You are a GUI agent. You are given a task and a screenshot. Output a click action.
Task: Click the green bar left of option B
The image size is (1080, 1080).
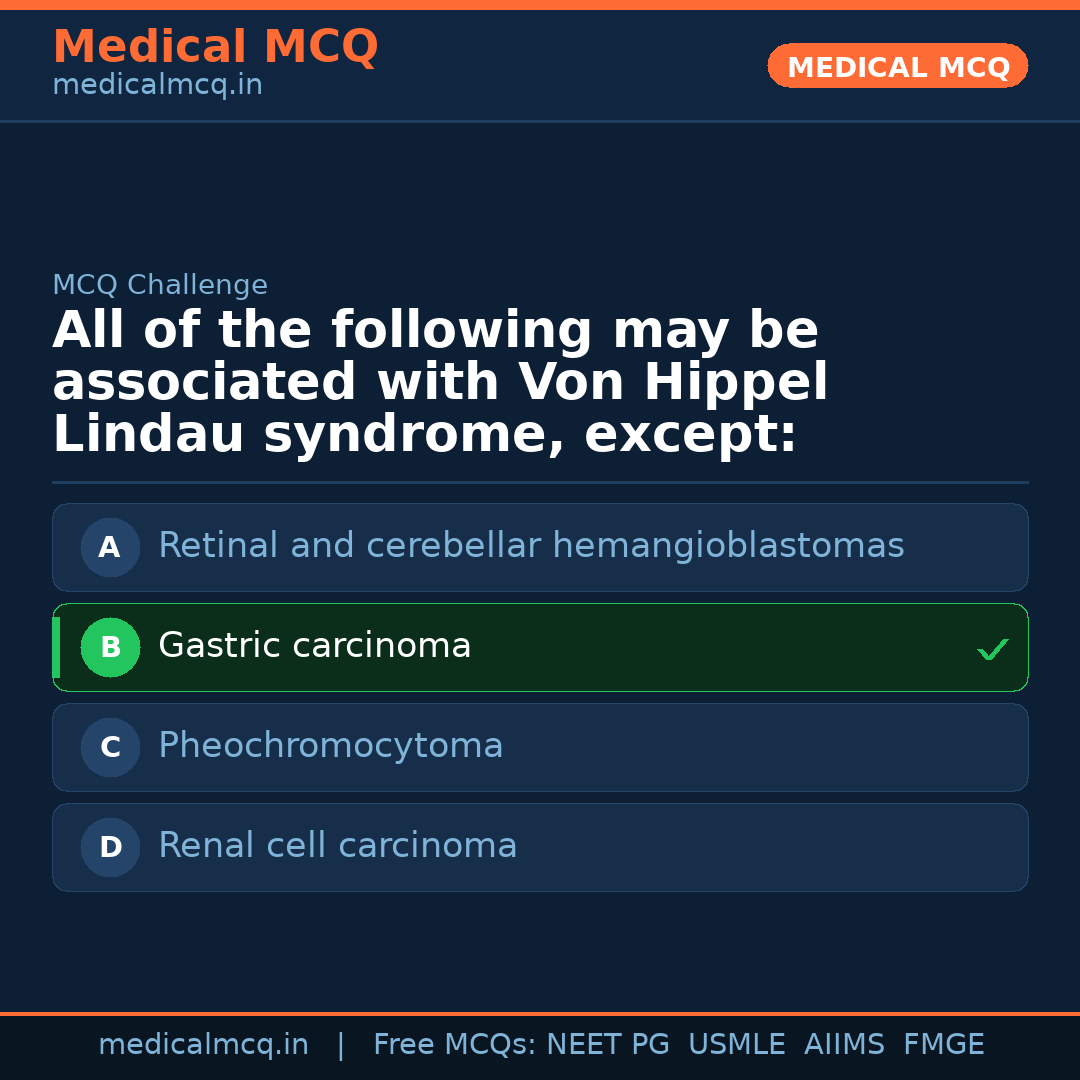pyautogui.click(x=56, y=647)
